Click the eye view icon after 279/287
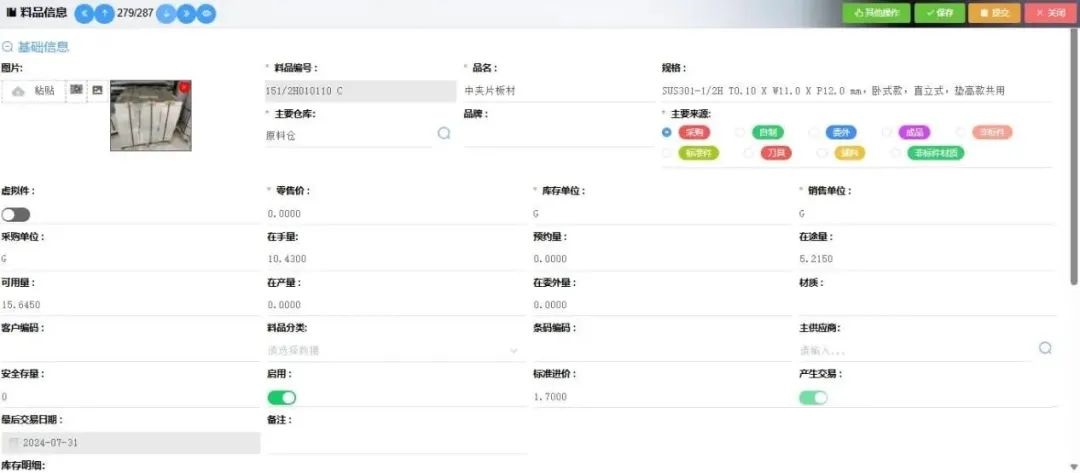The height and width of the screenshot is (473, 1080). (x=206, y=13)
